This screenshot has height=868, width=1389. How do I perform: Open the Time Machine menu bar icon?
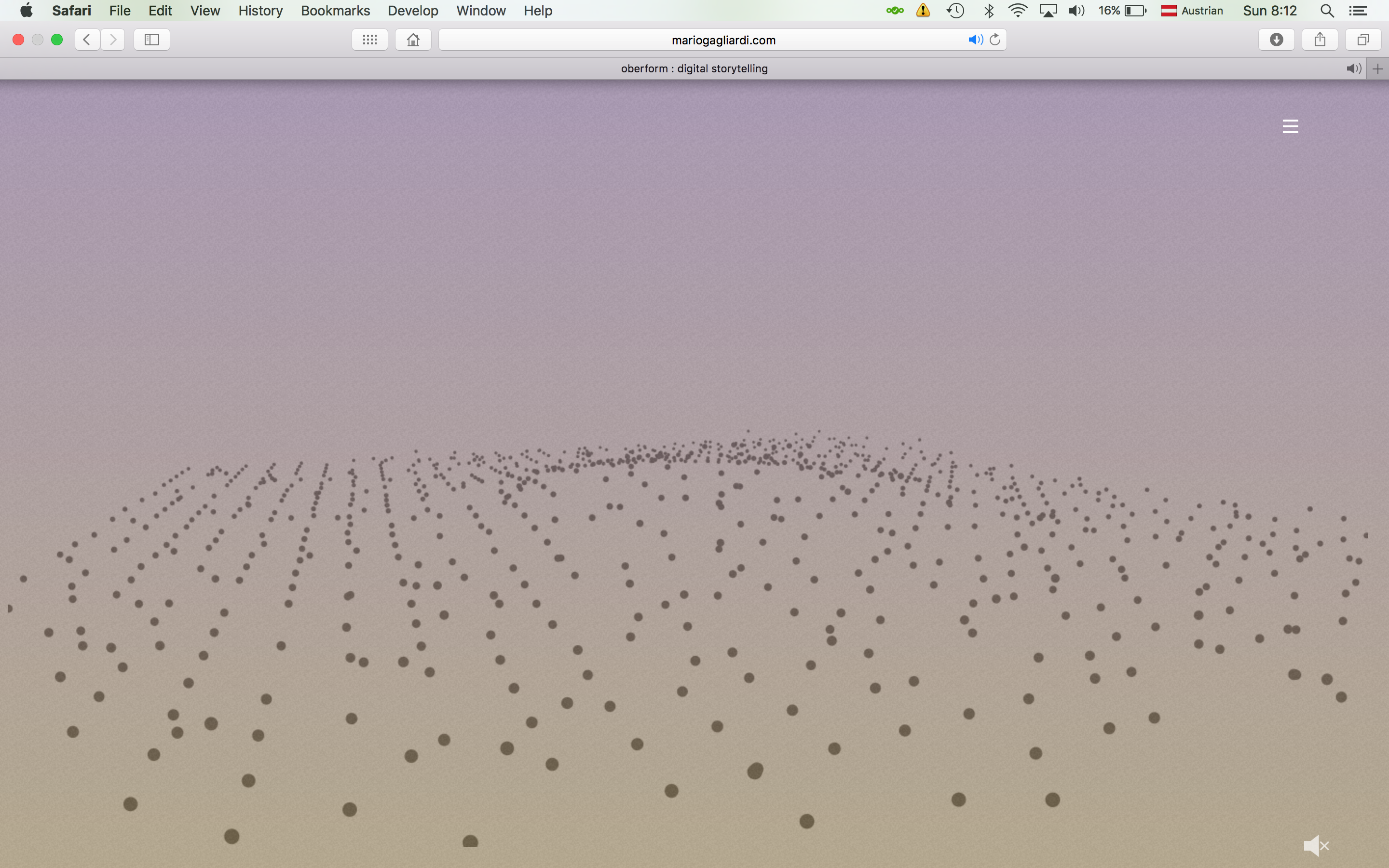[955, 10]
